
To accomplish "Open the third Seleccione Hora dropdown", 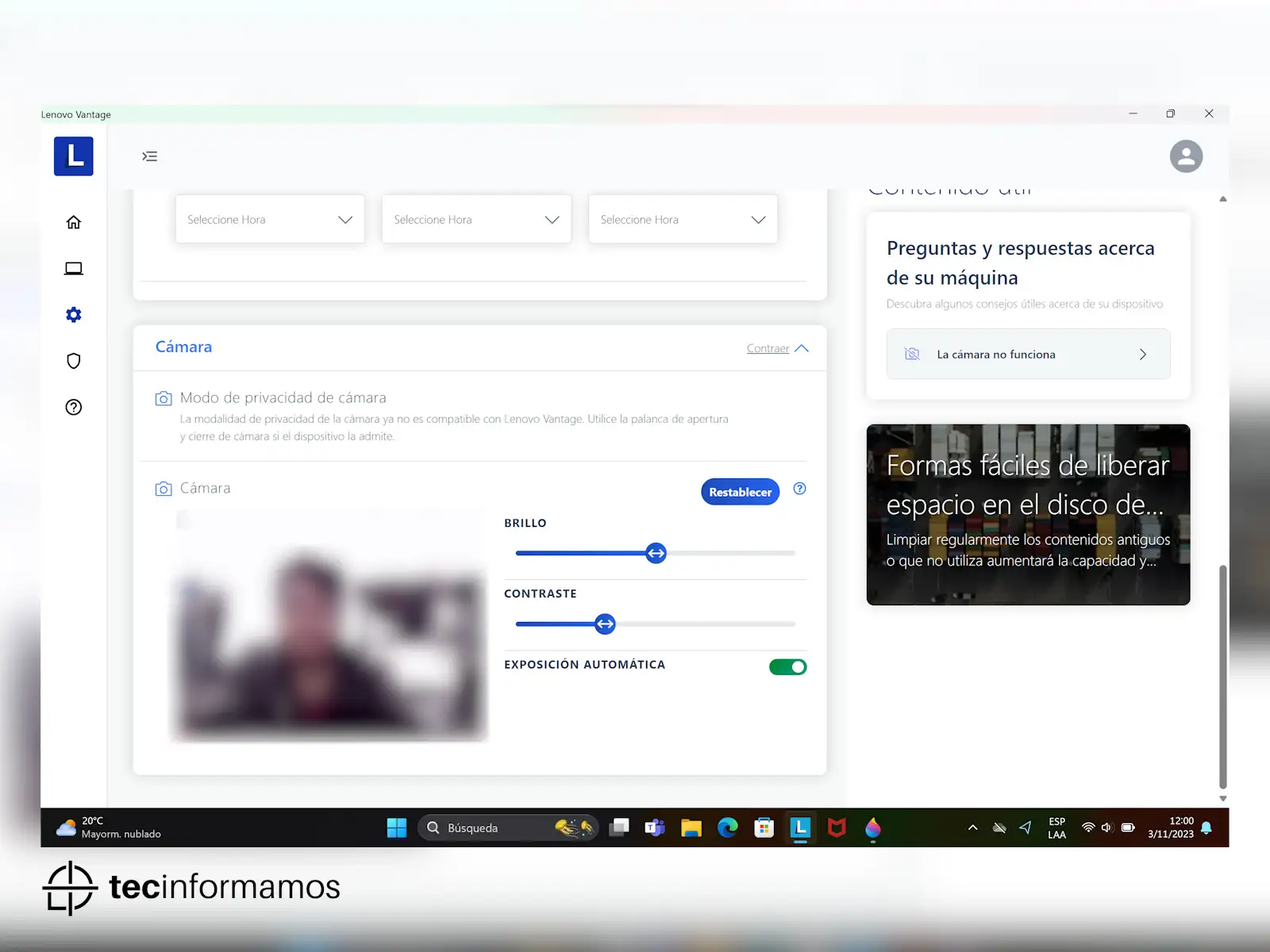I will (683, 220).
